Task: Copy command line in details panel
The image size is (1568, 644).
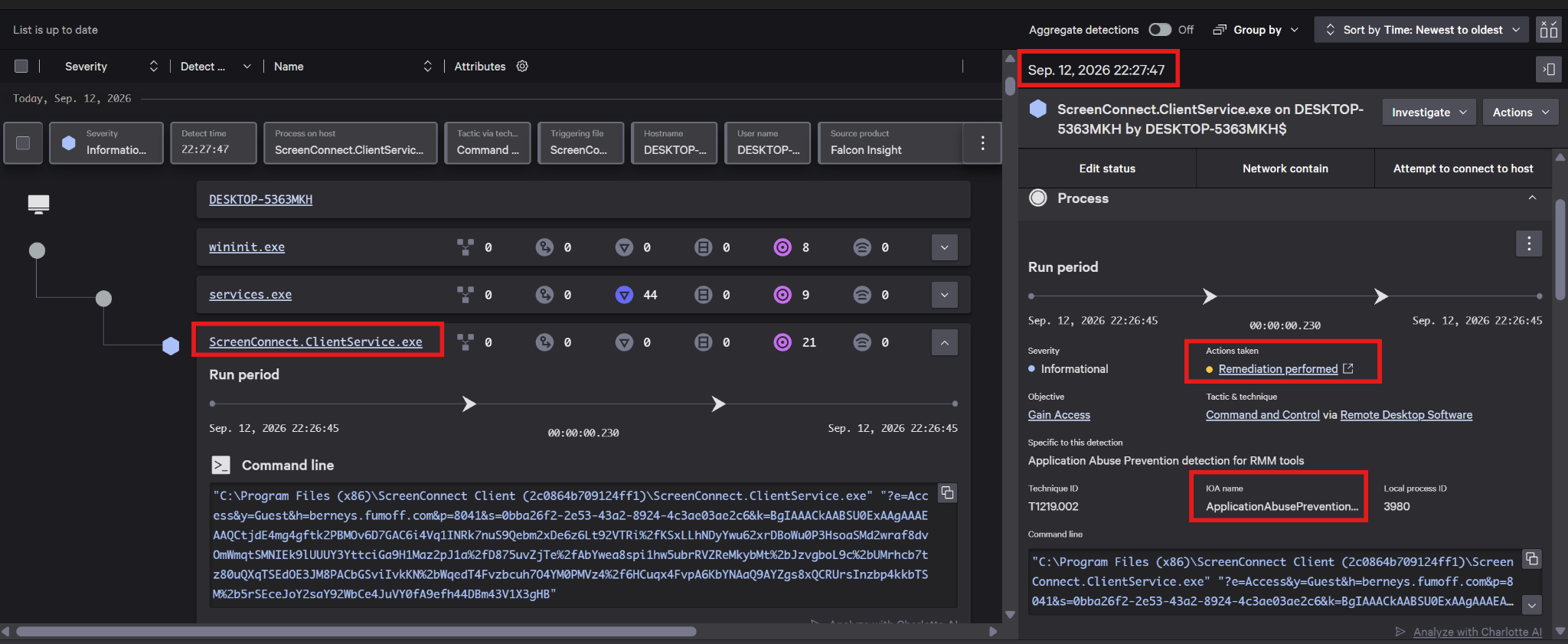Action: 1532,558
